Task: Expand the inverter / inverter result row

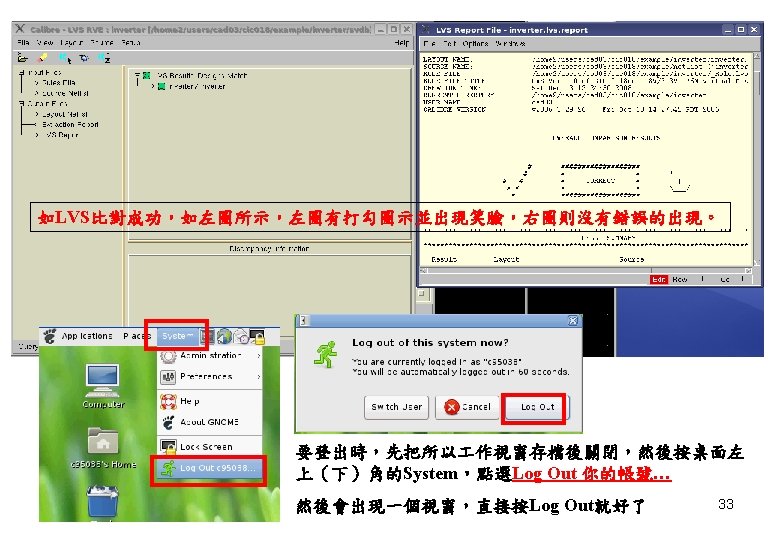Action: [153, 87]
